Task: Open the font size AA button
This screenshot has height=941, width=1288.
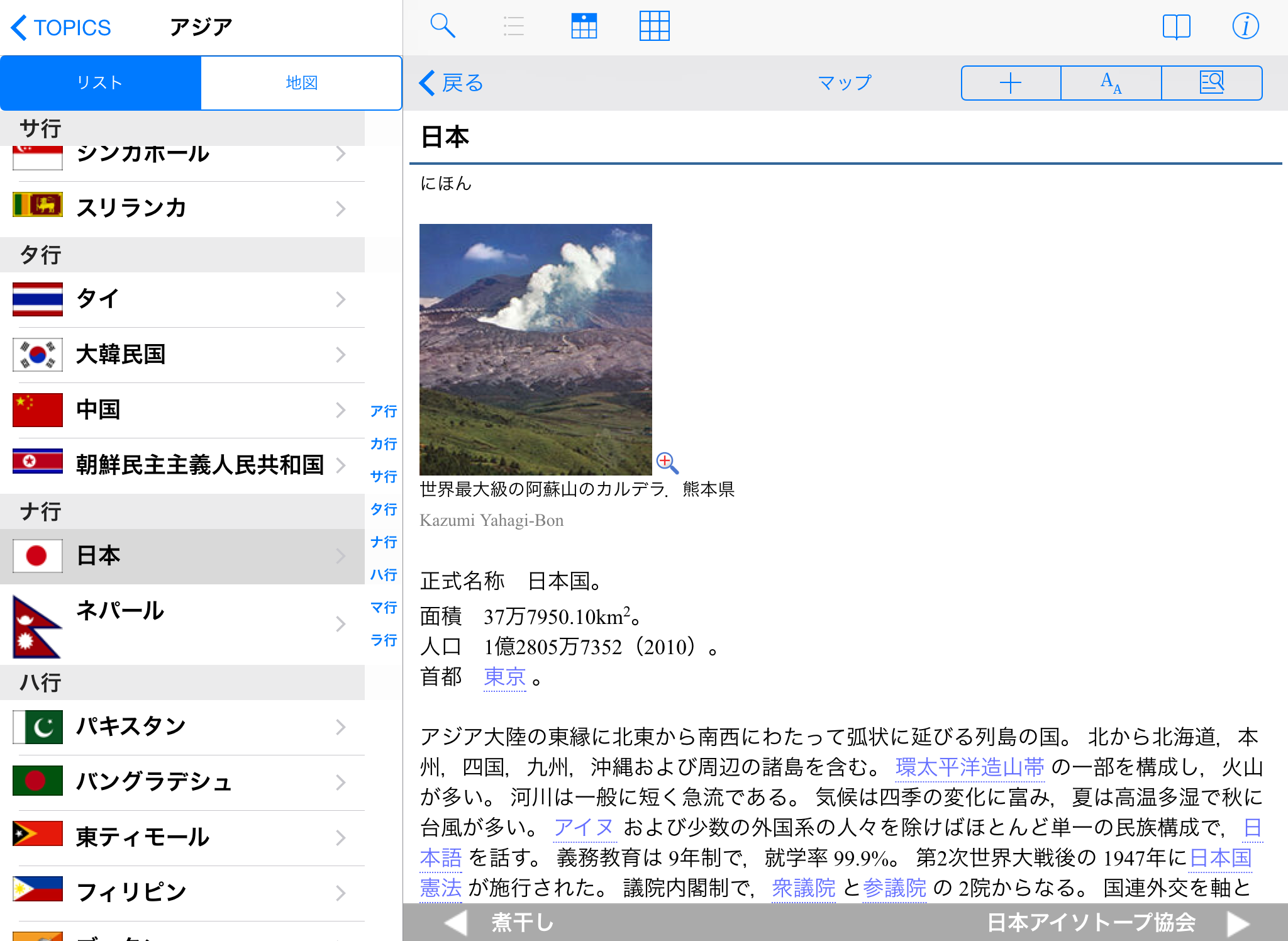Action: (x=1111, y=83)
